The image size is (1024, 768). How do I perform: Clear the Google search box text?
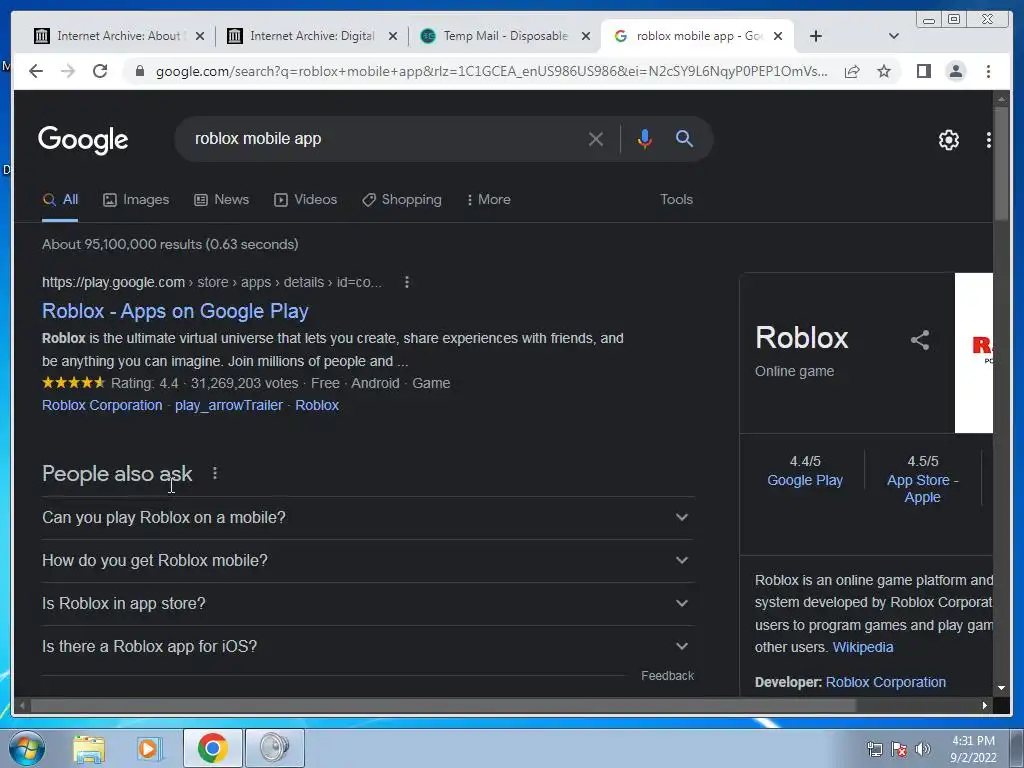click(x=595, y=139)
